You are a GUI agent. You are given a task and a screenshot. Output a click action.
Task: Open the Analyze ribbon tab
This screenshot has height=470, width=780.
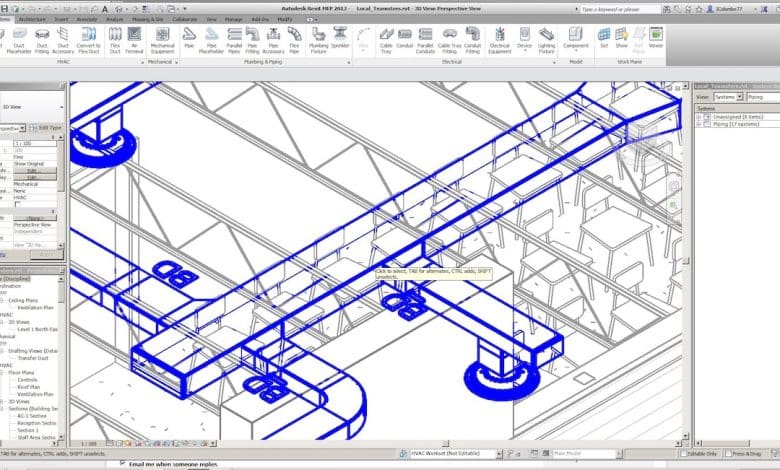click(114, 19)
